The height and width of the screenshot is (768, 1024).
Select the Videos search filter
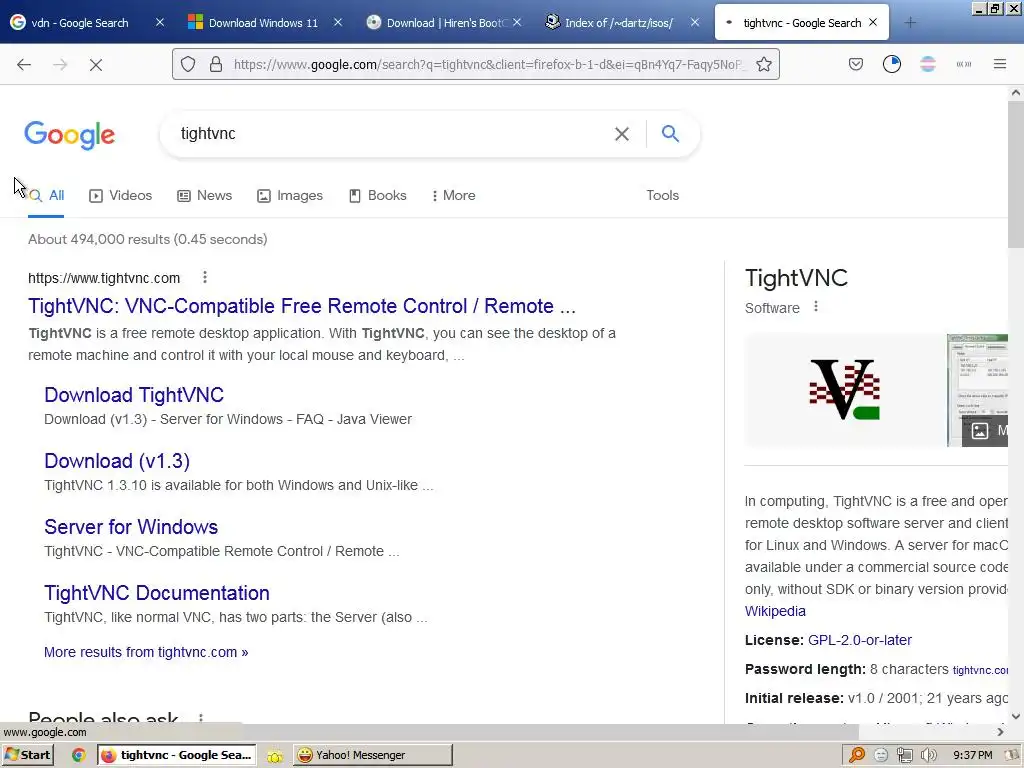[121, 195]
